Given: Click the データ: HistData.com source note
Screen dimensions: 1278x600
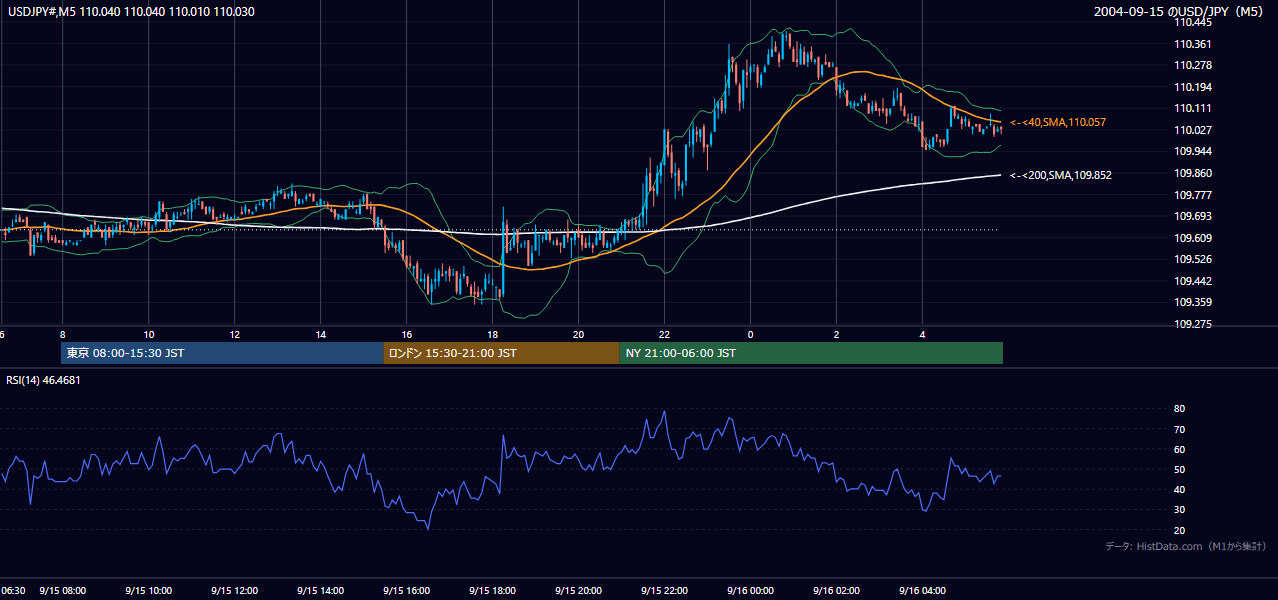Looking at the screenshot, I should [x=1185, y=546].
